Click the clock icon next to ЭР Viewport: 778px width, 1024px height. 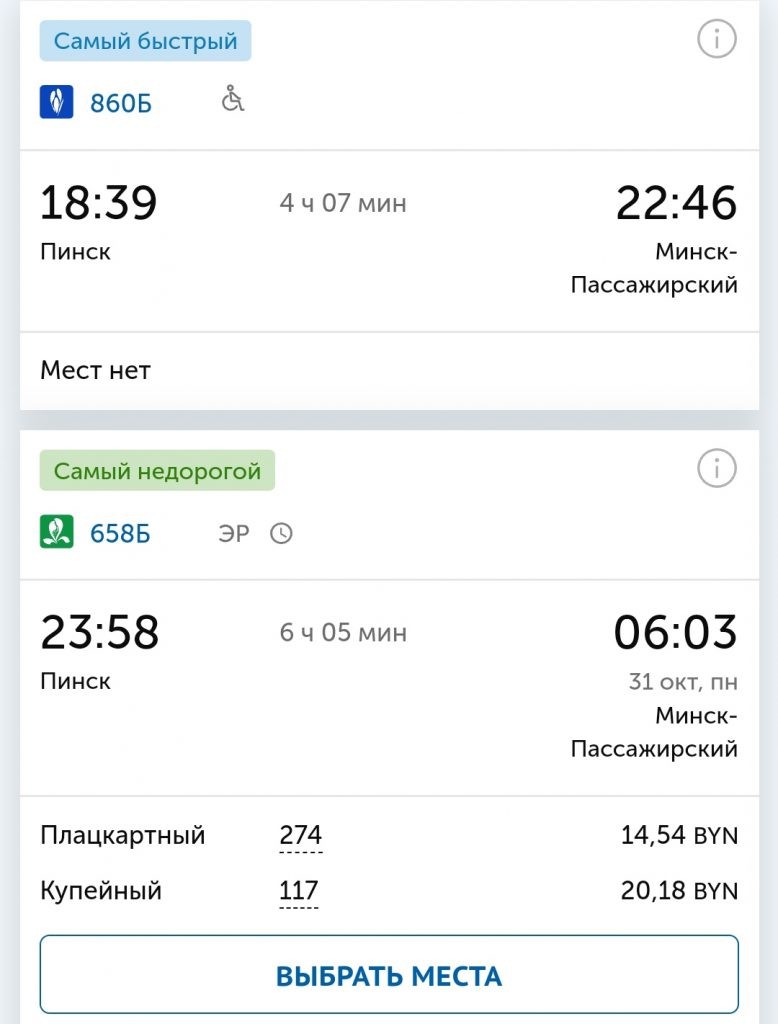tap(282, 533)
